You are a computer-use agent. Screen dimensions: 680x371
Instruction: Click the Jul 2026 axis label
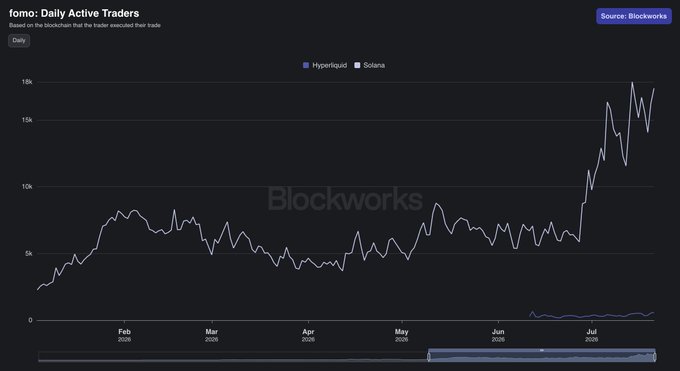[592, 335]
